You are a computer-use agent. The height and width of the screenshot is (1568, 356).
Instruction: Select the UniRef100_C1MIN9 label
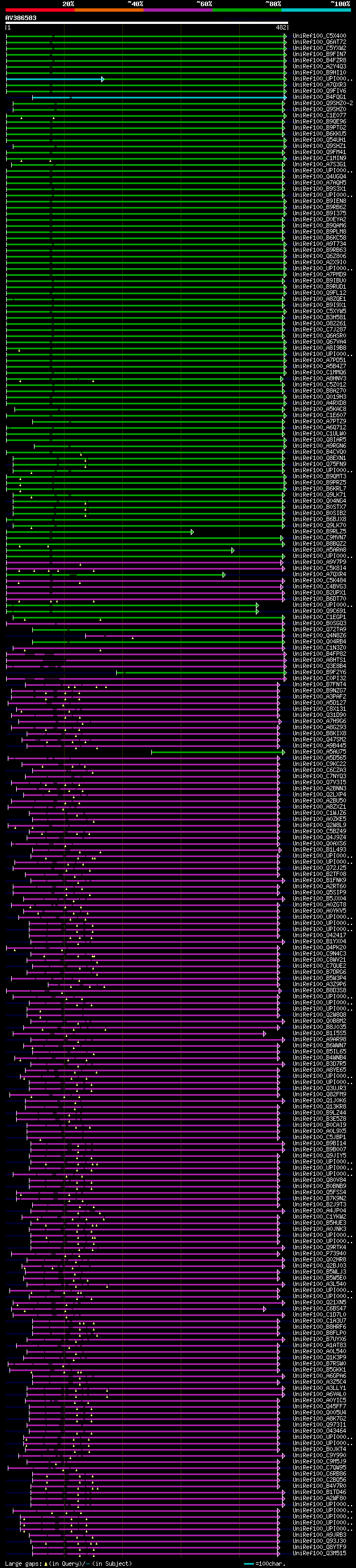pyautogui.click(x=319, y=159)
